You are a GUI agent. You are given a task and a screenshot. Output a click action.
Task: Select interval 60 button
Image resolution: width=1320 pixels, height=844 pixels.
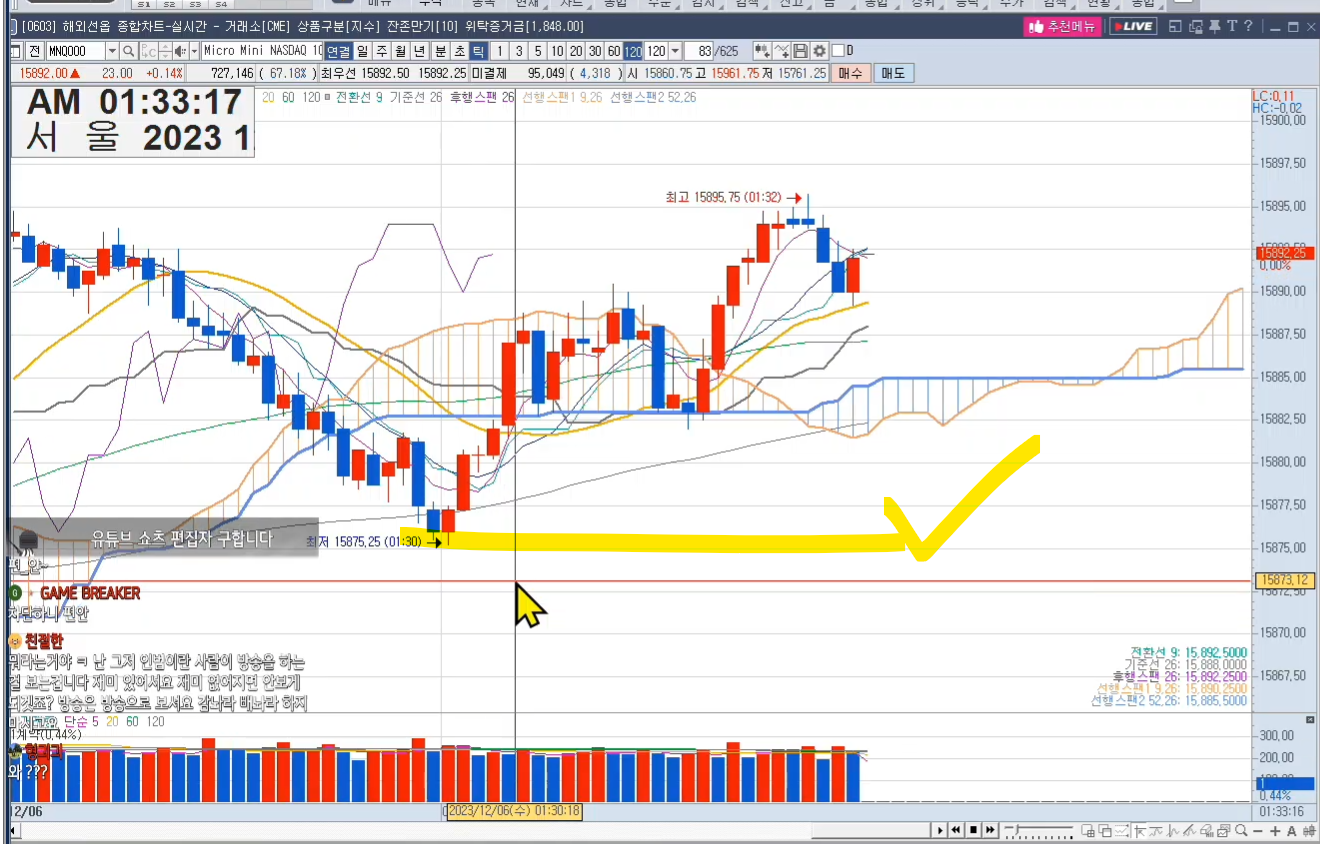tap(614, 51)
